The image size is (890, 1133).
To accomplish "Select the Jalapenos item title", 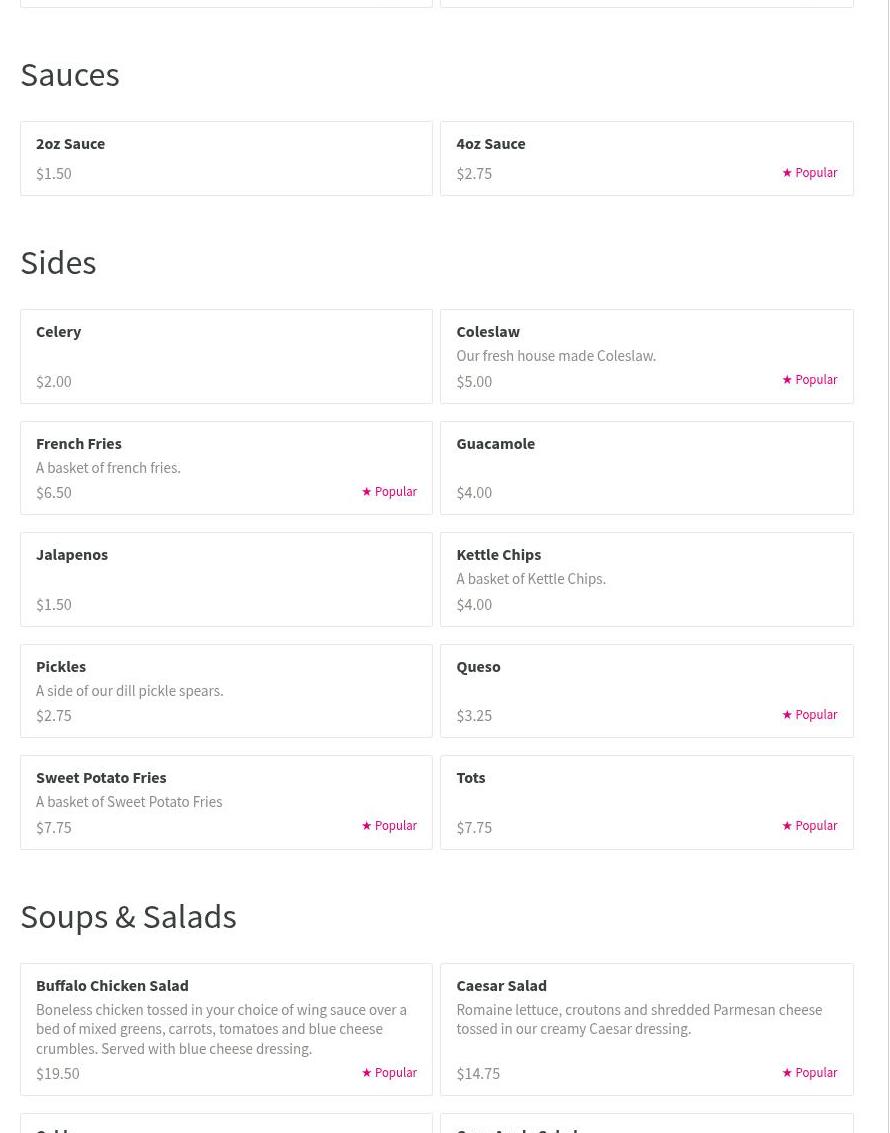I will [72, 555].
